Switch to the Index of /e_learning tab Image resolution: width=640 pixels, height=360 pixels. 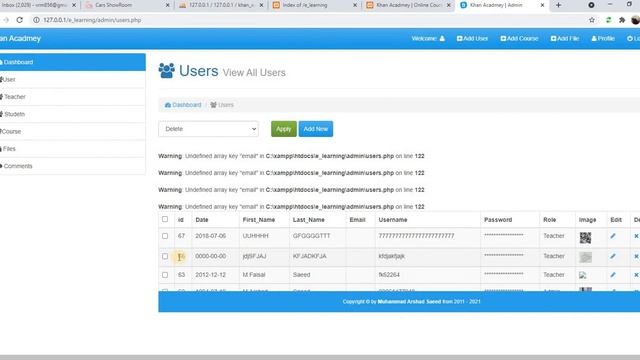tap(315, 5)
